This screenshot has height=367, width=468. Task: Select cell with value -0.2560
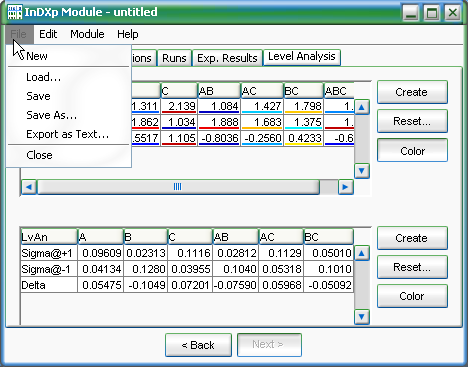262,138
